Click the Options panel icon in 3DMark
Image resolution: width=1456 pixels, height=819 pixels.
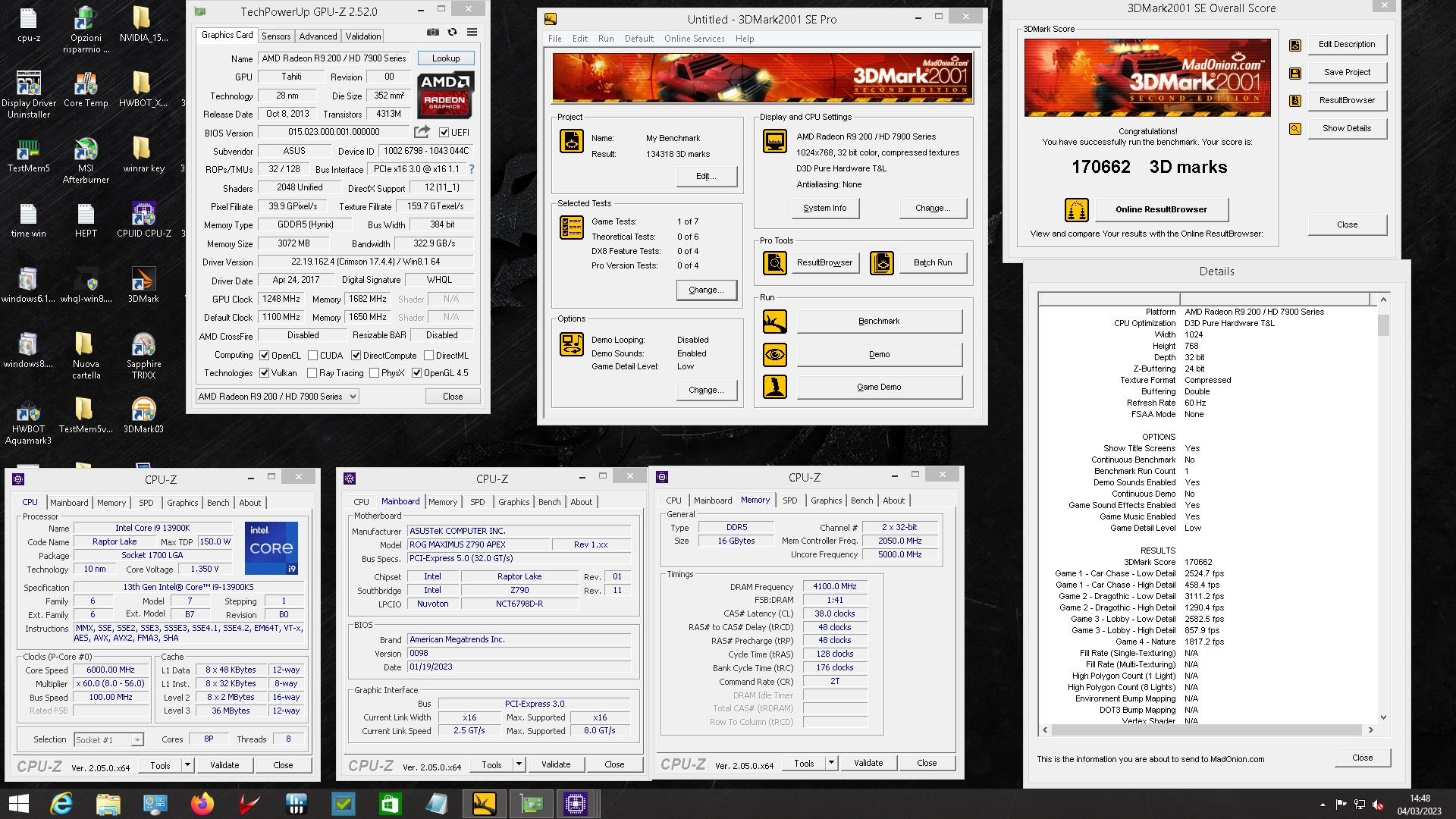(571, 344)
